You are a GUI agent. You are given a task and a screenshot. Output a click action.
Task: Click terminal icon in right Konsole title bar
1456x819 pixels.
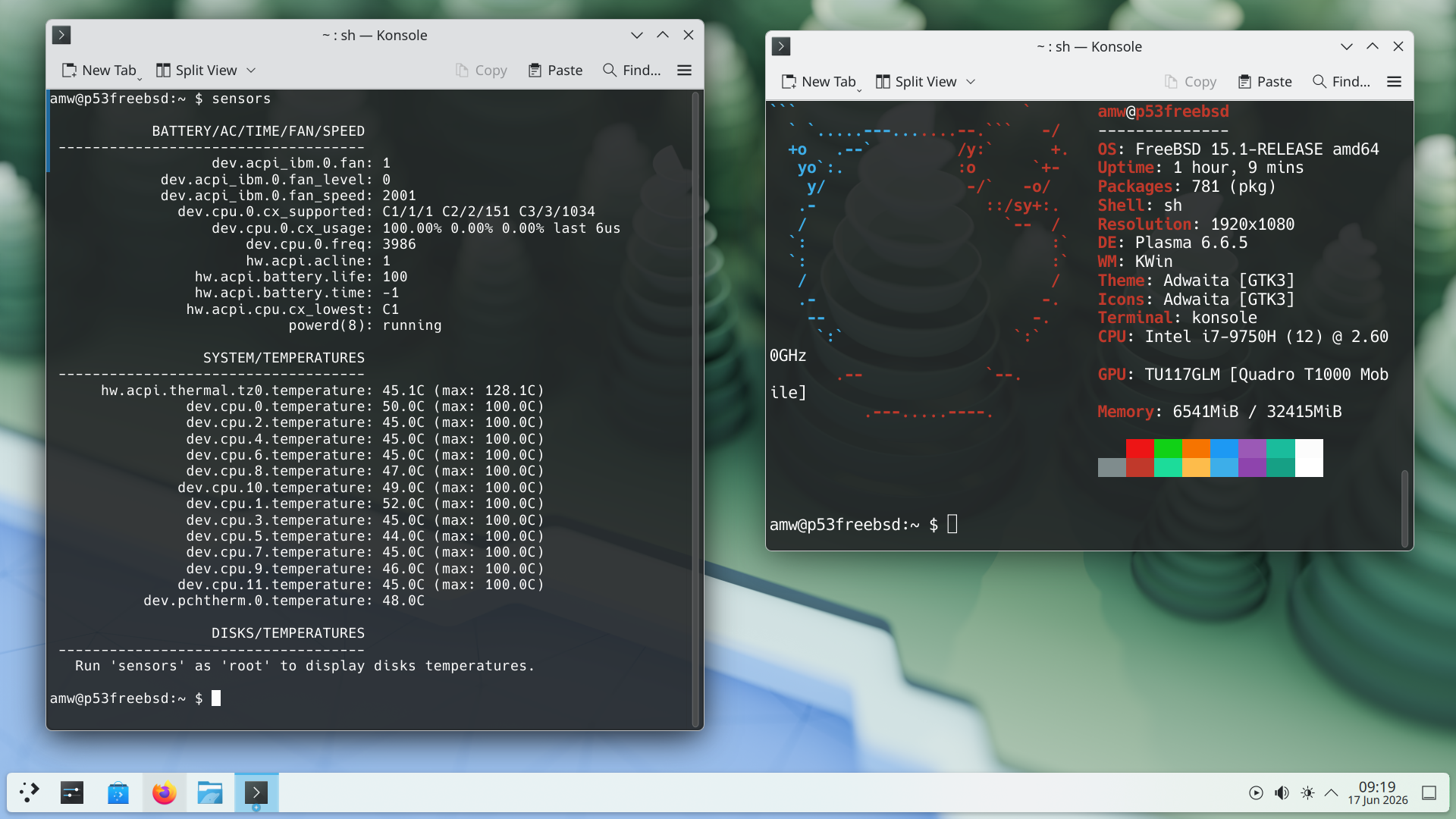[x=781, y=46]
